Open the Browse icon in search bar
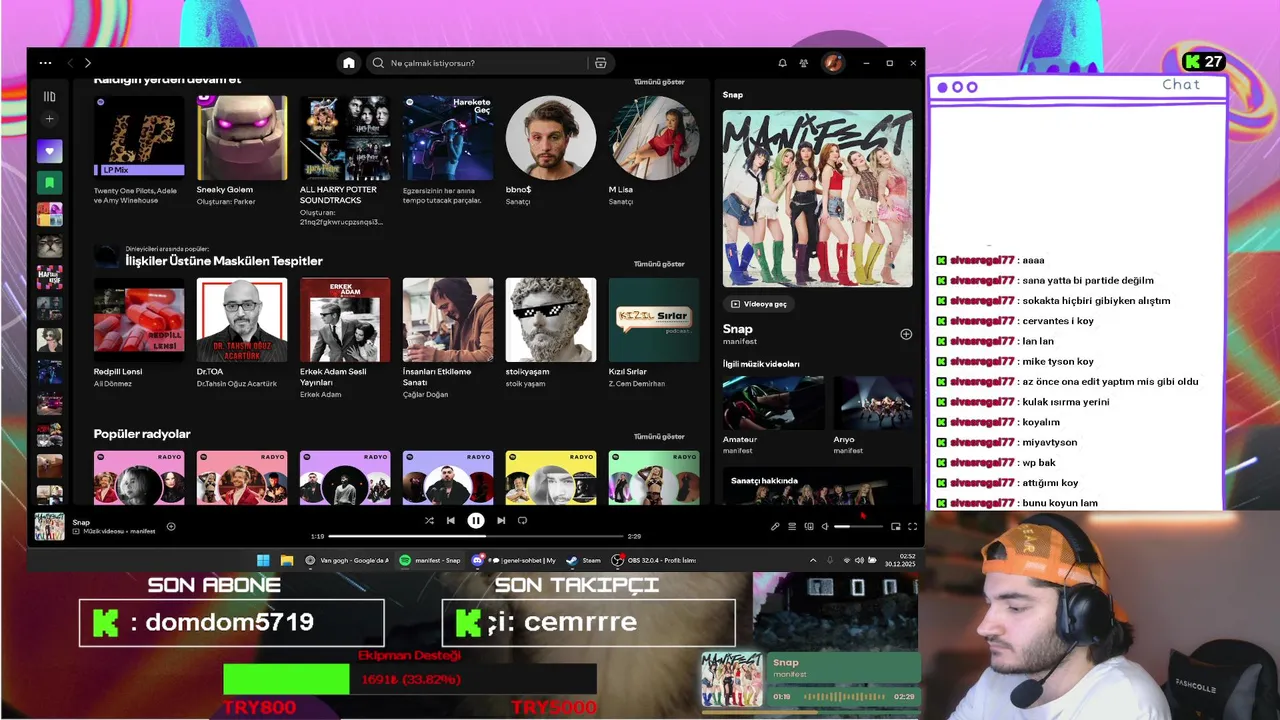Image resolution: width=1280 pixels, height=720 pixels. click(x=600, y=63)
